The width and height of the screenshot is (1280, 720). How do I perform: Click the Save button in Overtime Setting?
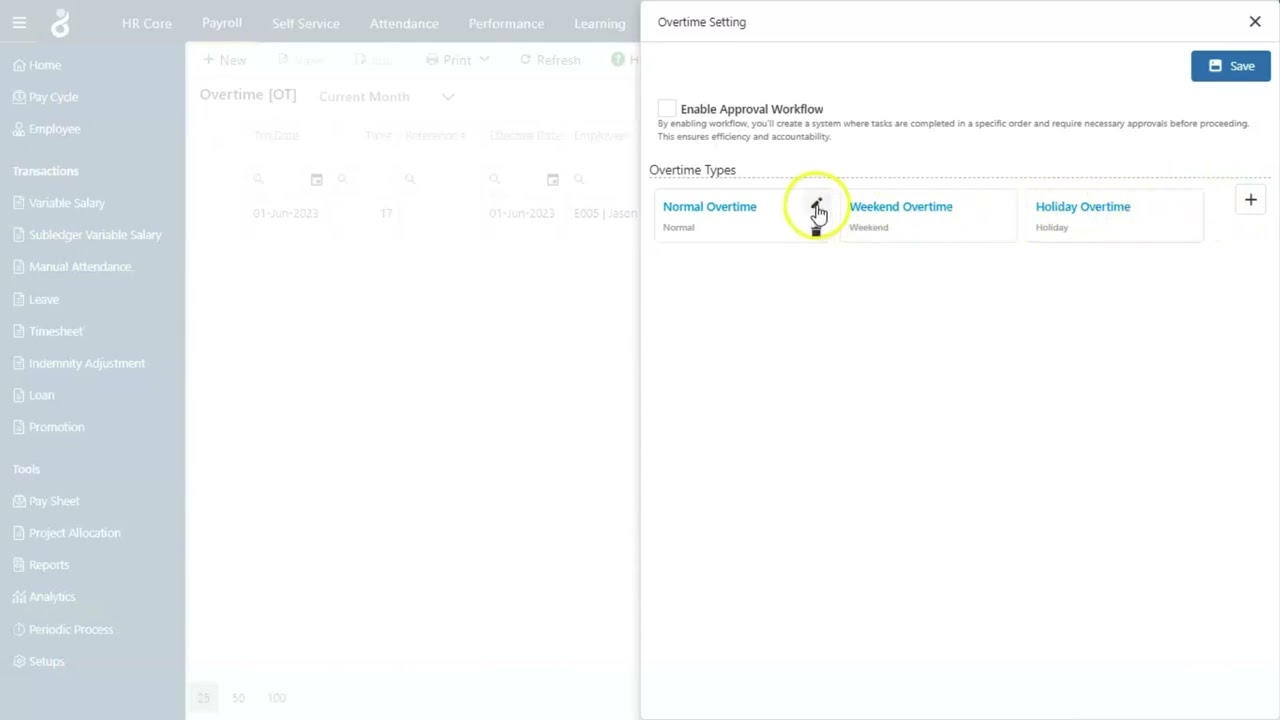click(x=1230, y=66)
